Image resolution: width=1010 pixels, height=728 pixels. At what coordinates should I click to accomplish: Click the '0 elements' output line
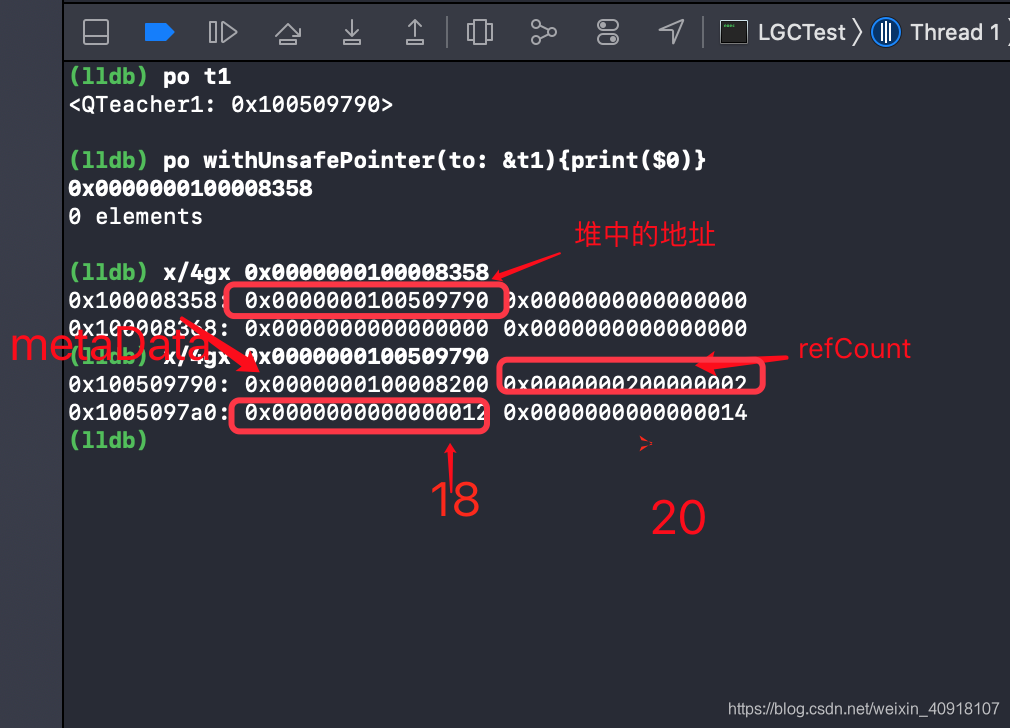click(135, 216)
